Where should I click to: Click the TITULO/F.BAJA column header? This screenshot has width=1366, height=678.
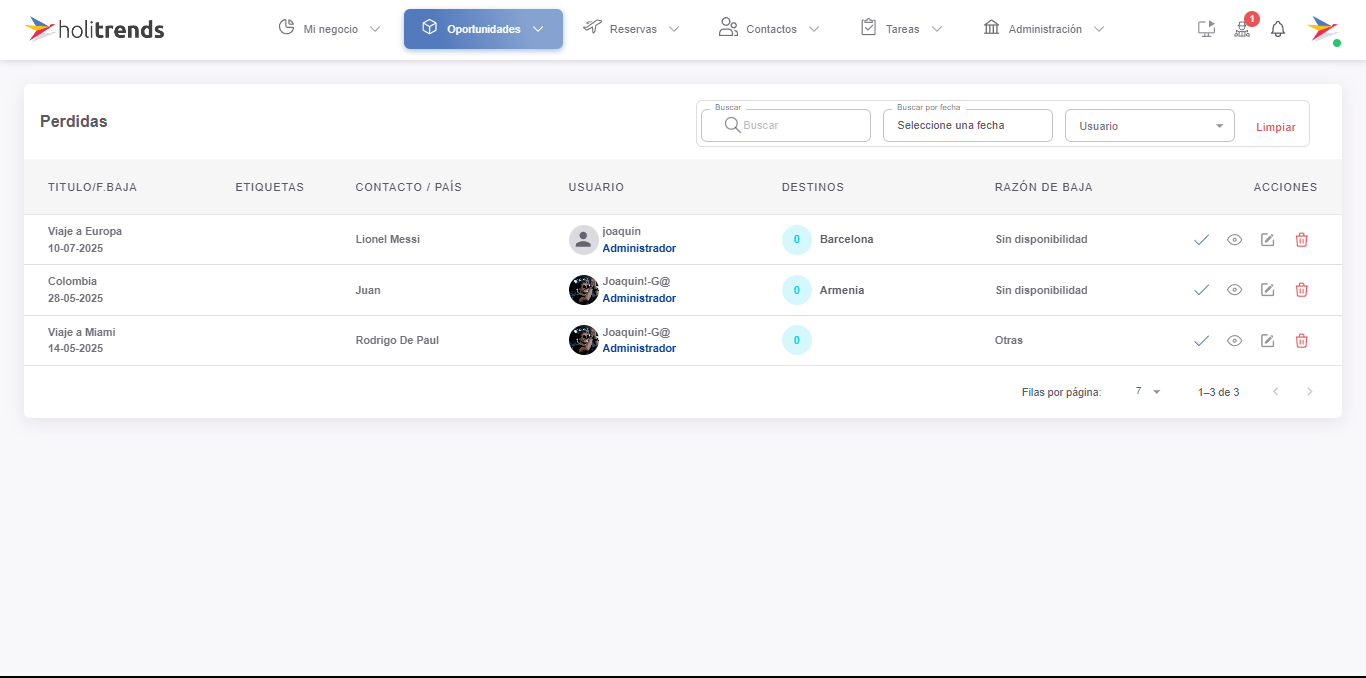(92, 187)
